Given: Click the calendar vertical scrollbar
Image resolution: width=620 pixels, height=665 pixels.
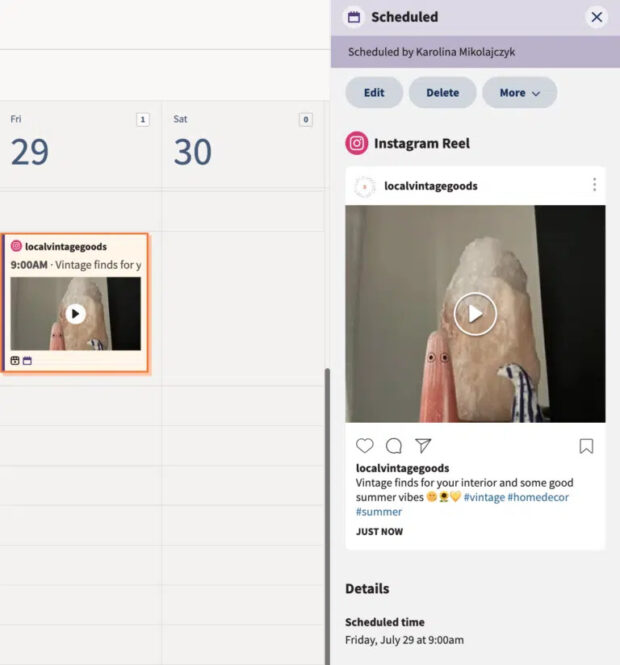Looking at the screenshot, I should coord(327,516).
